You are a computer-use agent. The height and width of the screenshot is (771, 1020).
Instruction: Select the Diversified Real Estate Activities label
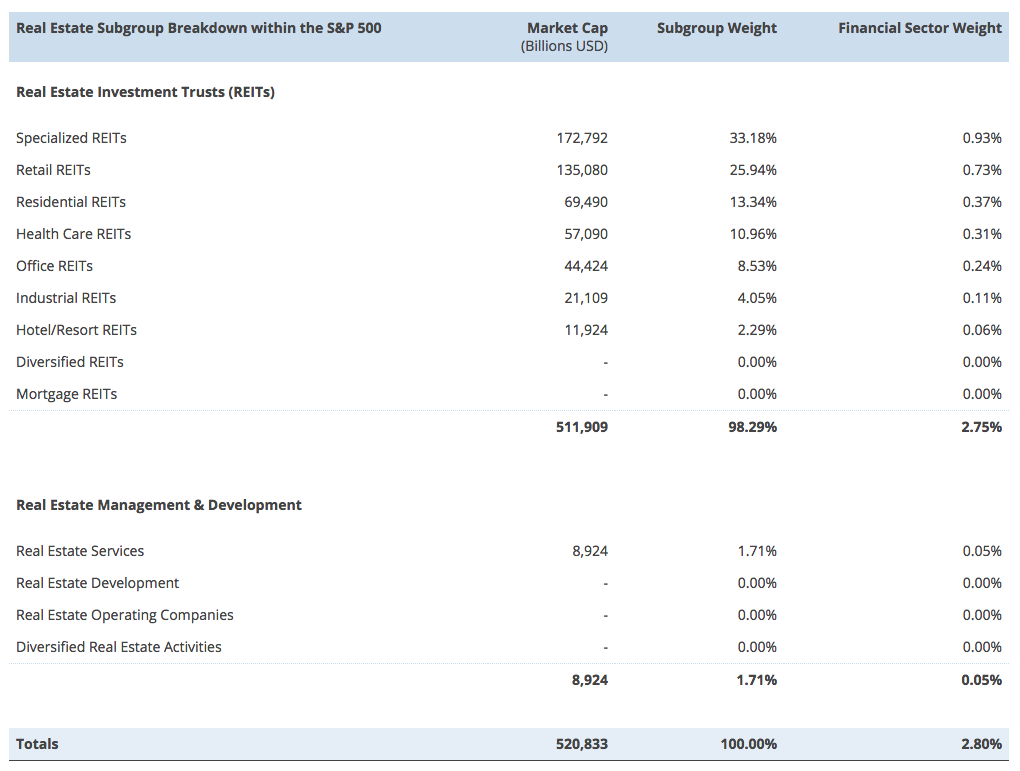tap(119, 647)
